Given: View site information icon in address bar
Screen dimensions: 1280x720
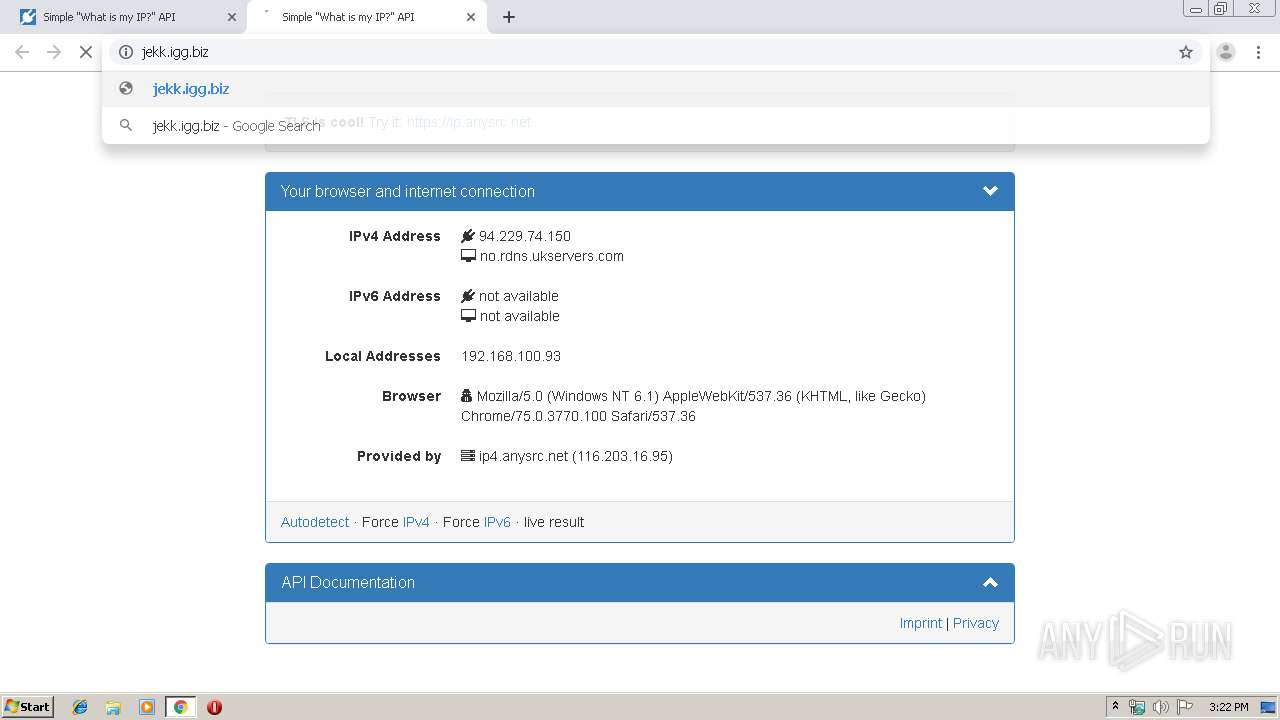Looking at the screenshot, I should coord(126,52).
